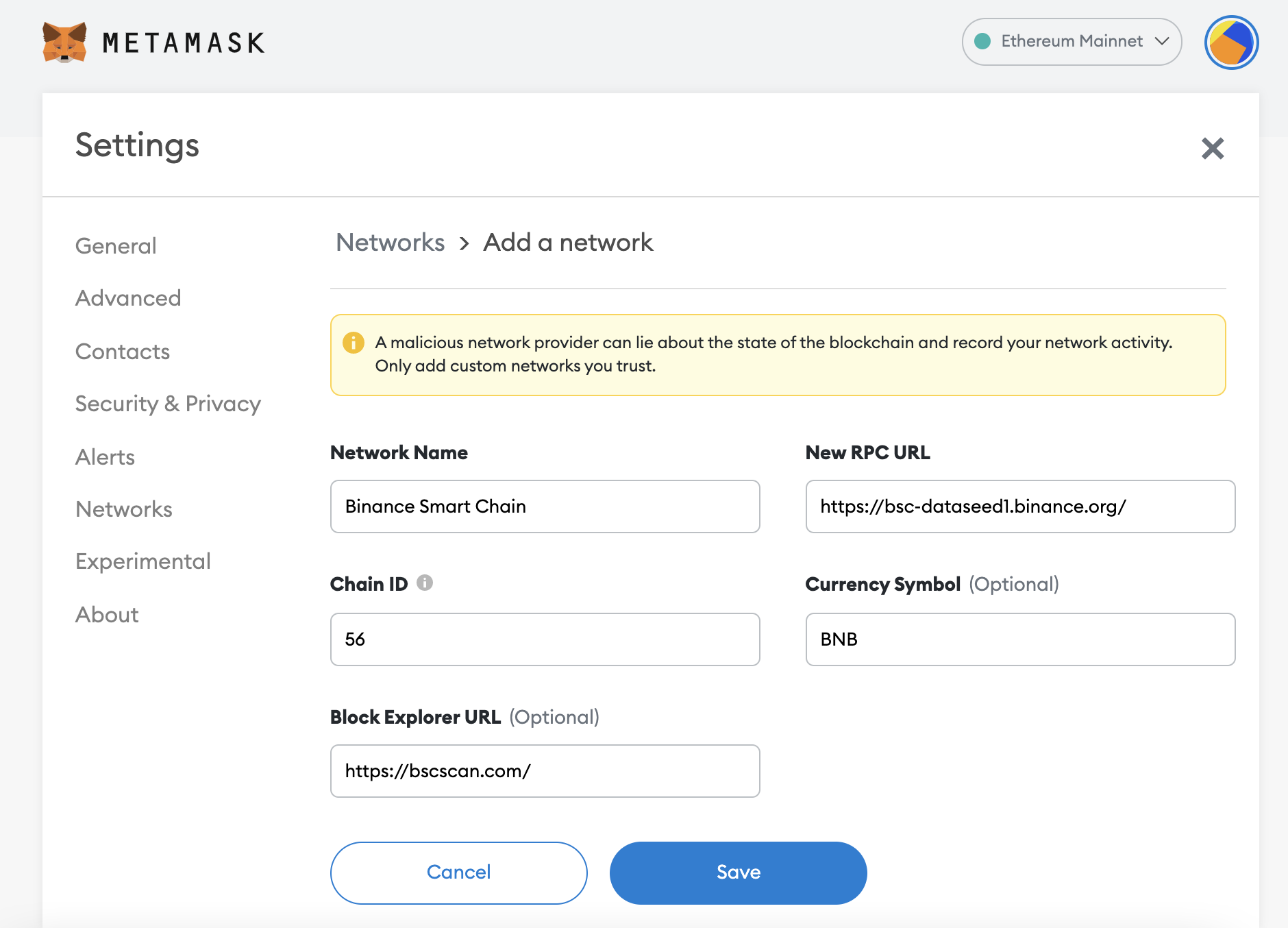1288x928 pixels.
Task: Open Experimental settings
Action: [143, 561]
